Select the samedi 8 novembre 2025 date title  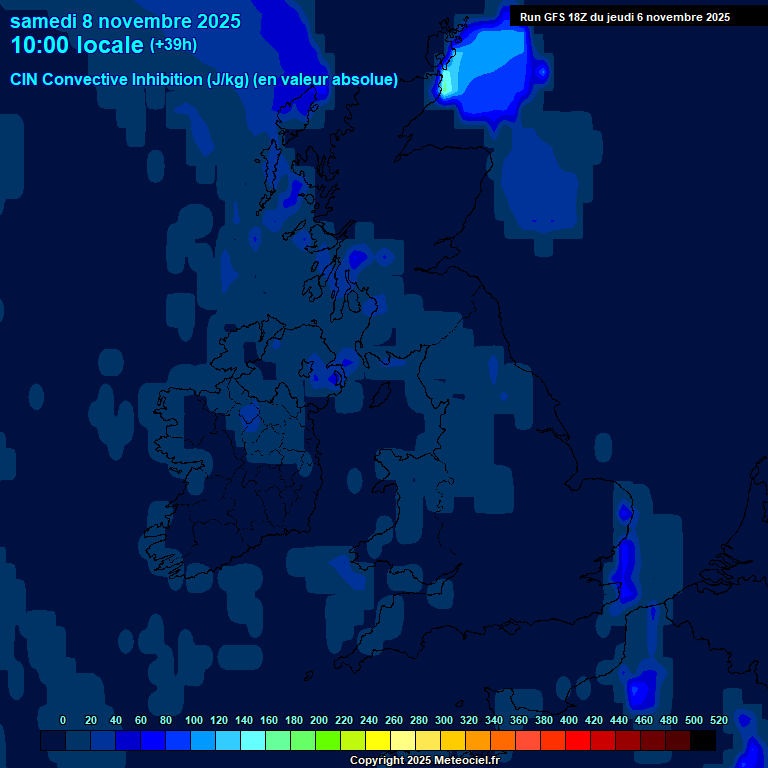tap(125, 21)
